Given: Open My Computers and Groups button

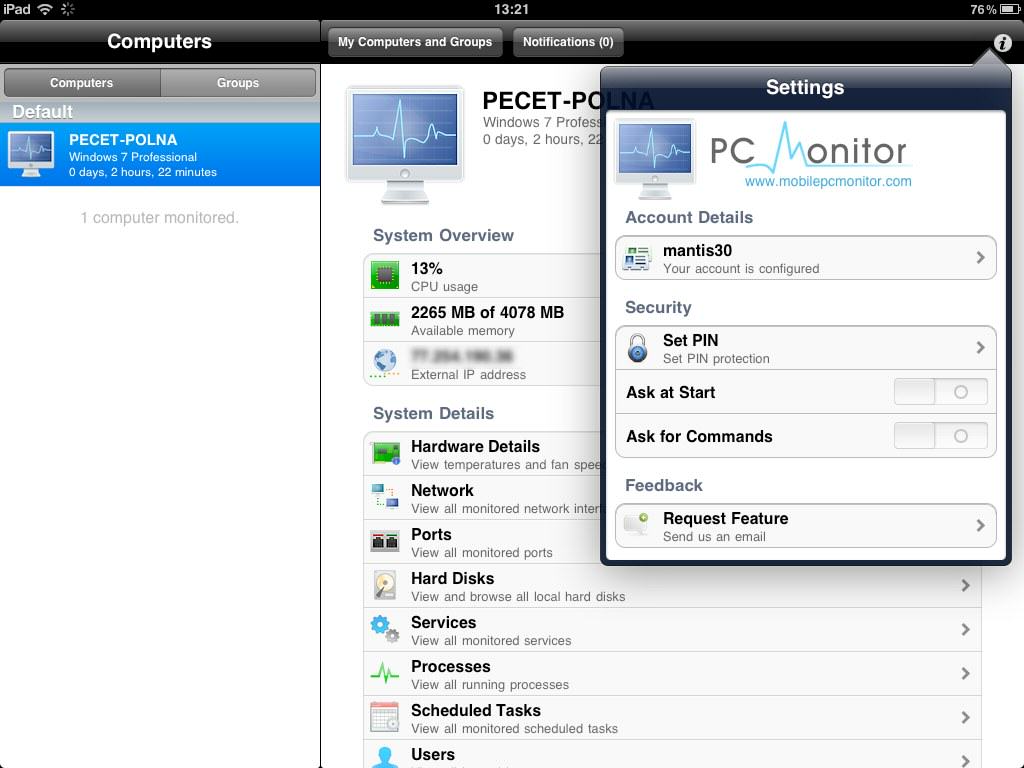Looking at the screenshot, I should coord(415,42).
